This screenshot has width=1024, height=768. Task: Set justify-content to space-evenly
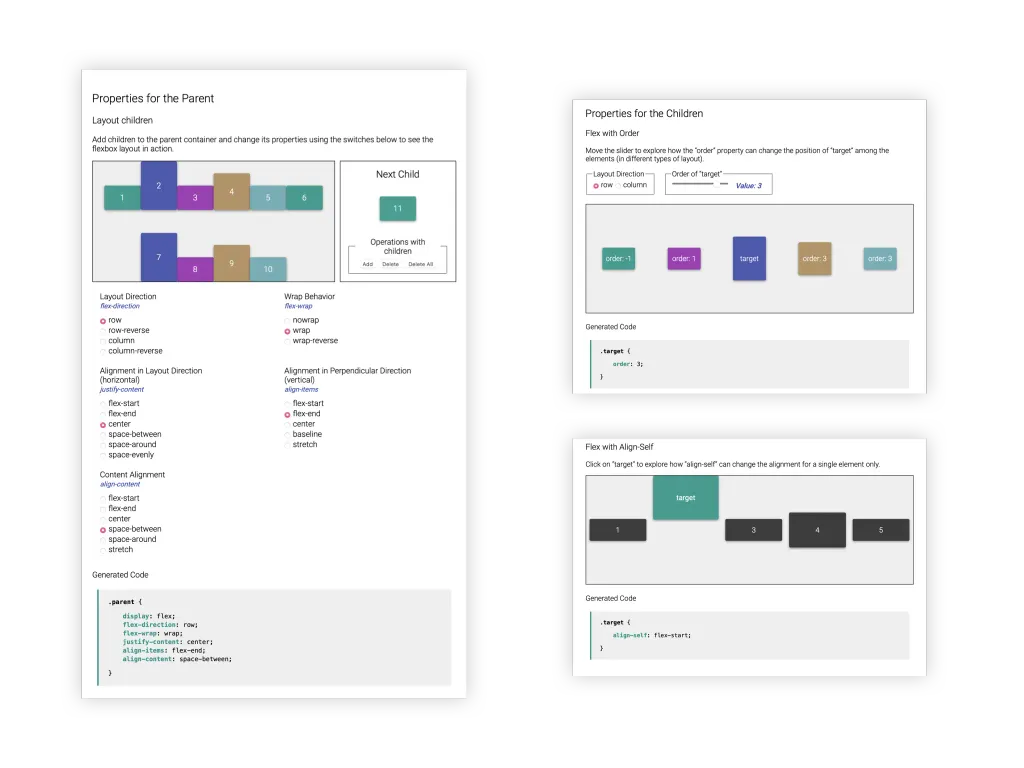click(103, 456)
